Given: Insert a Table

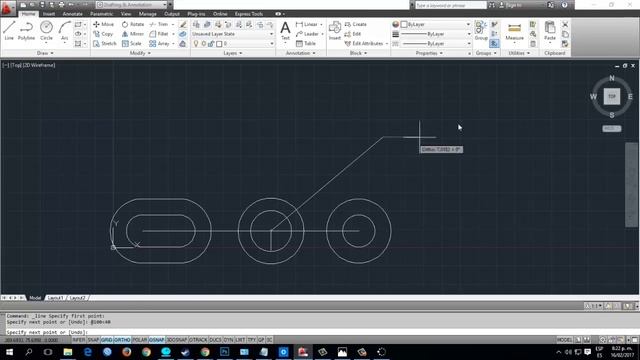Looking at the screenshot, I should [306, 43].
